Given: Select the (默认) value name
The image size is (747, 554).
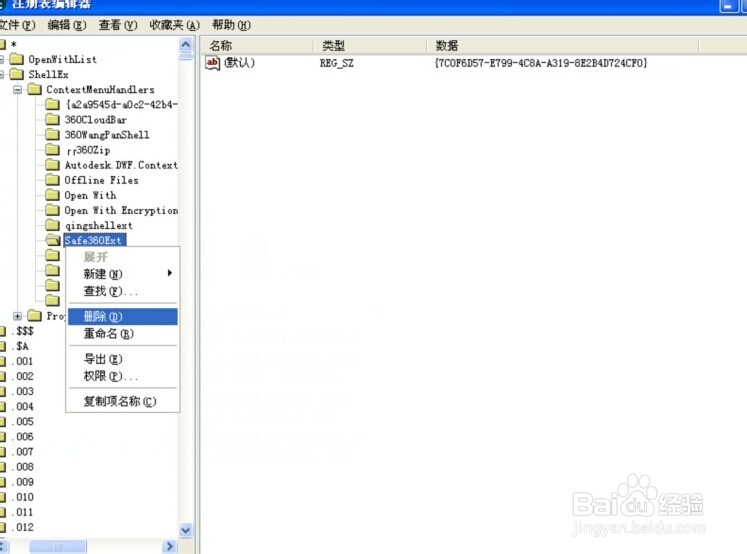Looking at the screenshot, I should 239,62.
